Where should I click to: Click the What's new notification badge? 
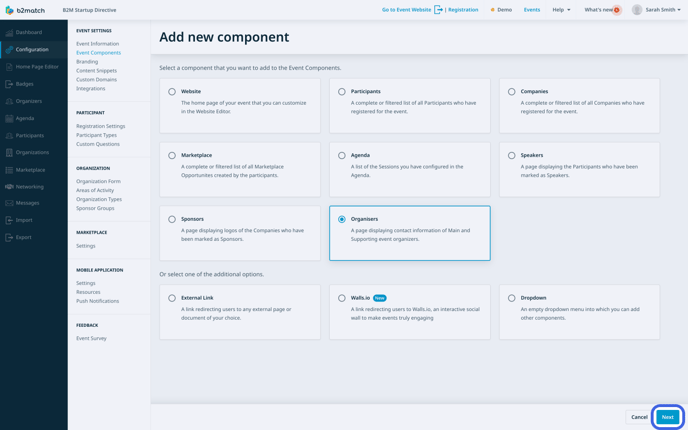pos(616,10)
